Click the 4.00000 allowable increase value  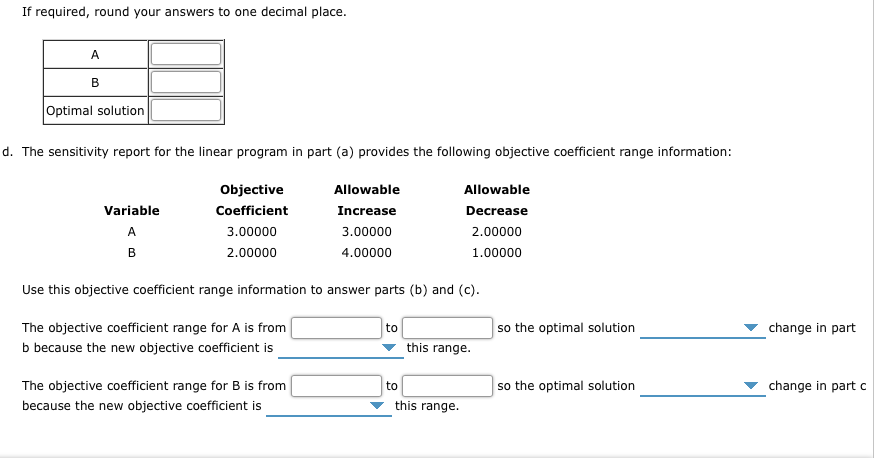tap(367, 253)
